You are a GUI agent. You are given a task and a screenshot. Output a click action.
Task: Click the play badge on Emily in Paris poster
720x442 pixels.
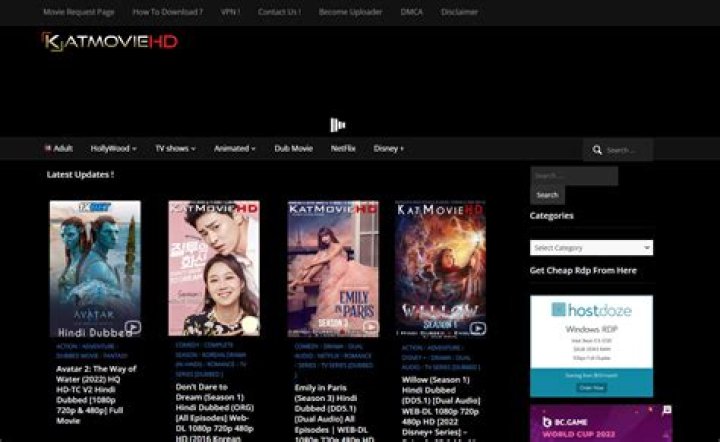(370, 326)
